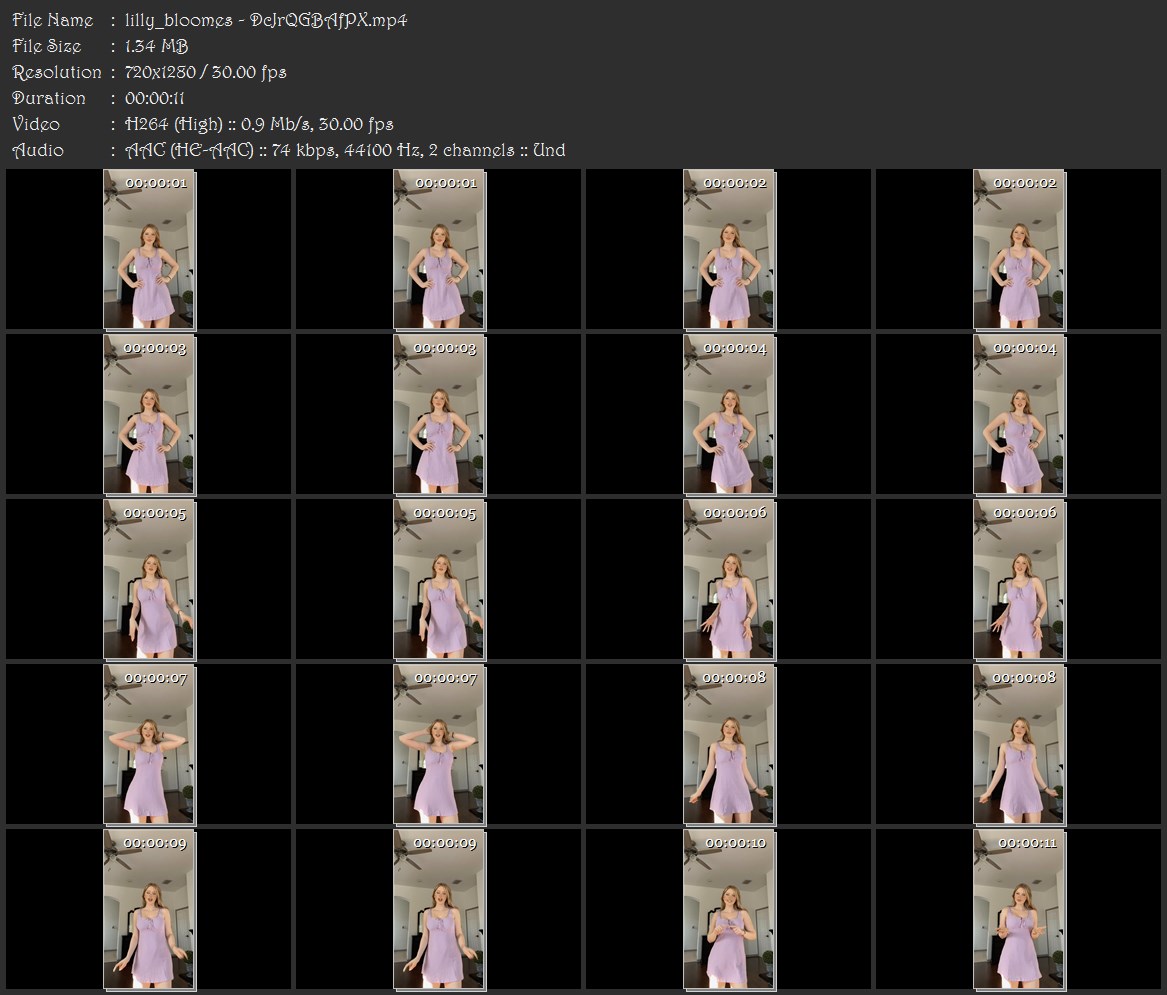Pick the first thumbnail stamped 00:00:06
The width and height of the screenshot is (1167, 995).
click(x=729, y=580)
